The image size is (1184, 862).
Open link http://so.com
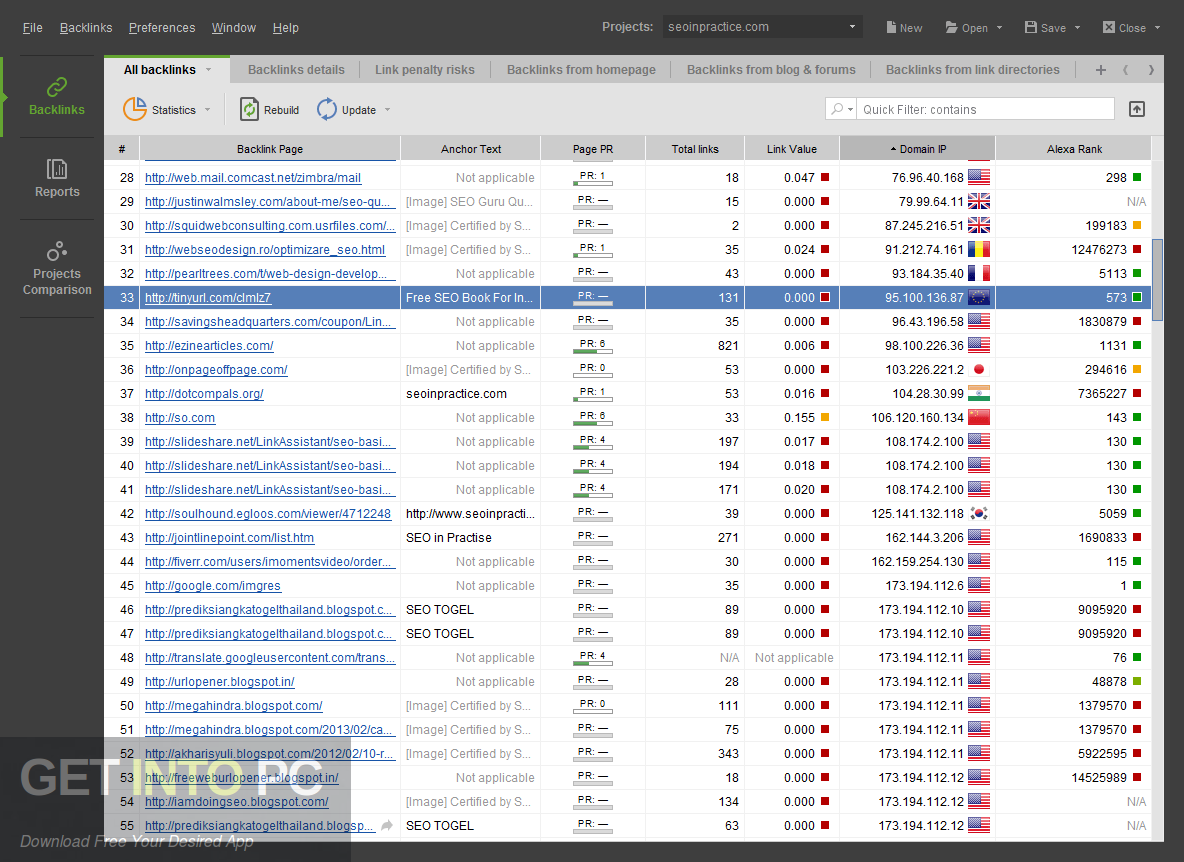tap(180, 417)
